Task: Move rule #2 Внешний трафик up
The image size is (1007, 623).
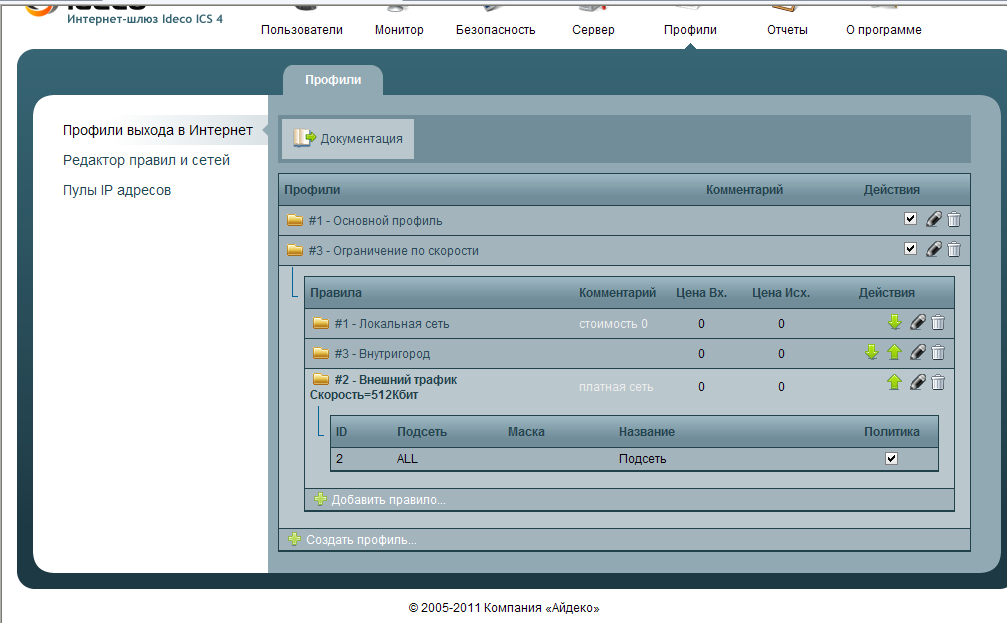Action: click(x=895, y=382)
